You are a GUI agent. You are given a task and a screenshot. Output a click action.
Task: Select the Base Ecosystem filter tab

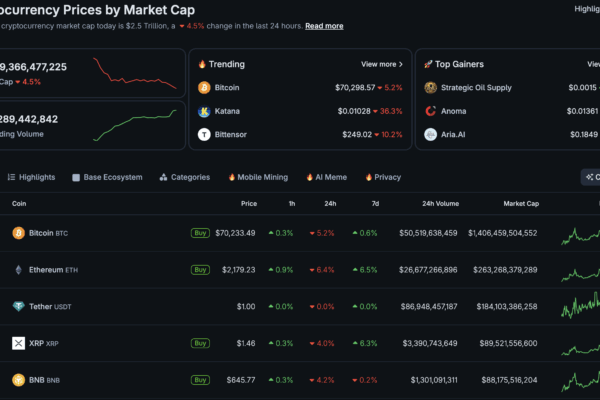coord(107,177)
